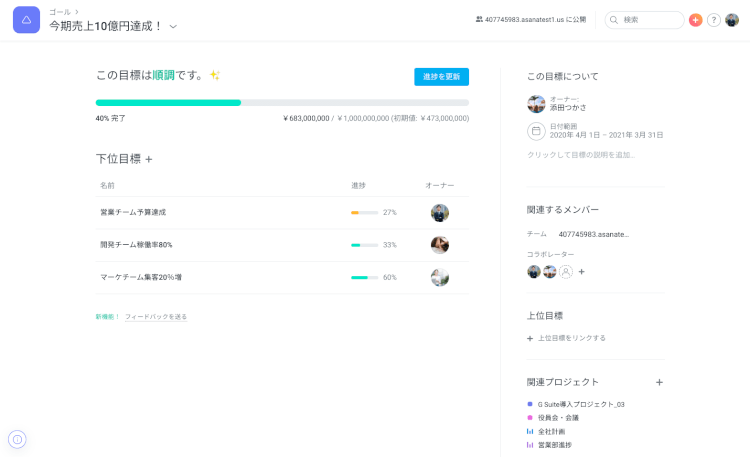Click the pink dot beside 役員会・会議
This screenshot has width=750, height=457.
[x=530, y=418]
